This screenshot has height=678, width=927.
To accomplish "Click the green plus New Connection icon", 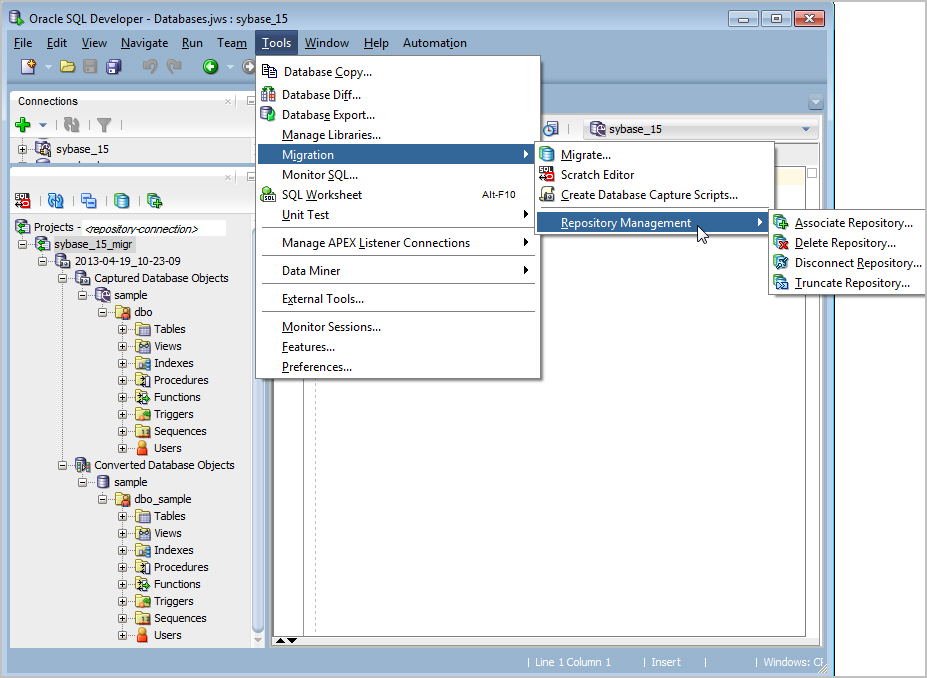I will click(x=22, y=125).
